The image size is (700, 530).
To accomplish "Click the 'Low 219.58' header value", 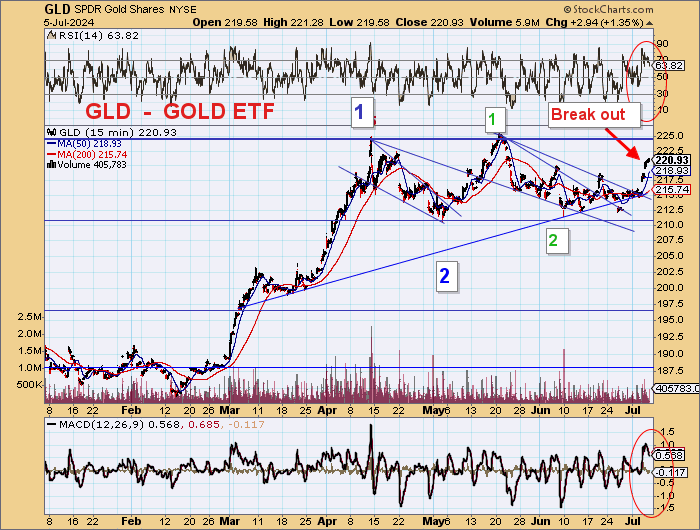I will coord(359,22).
